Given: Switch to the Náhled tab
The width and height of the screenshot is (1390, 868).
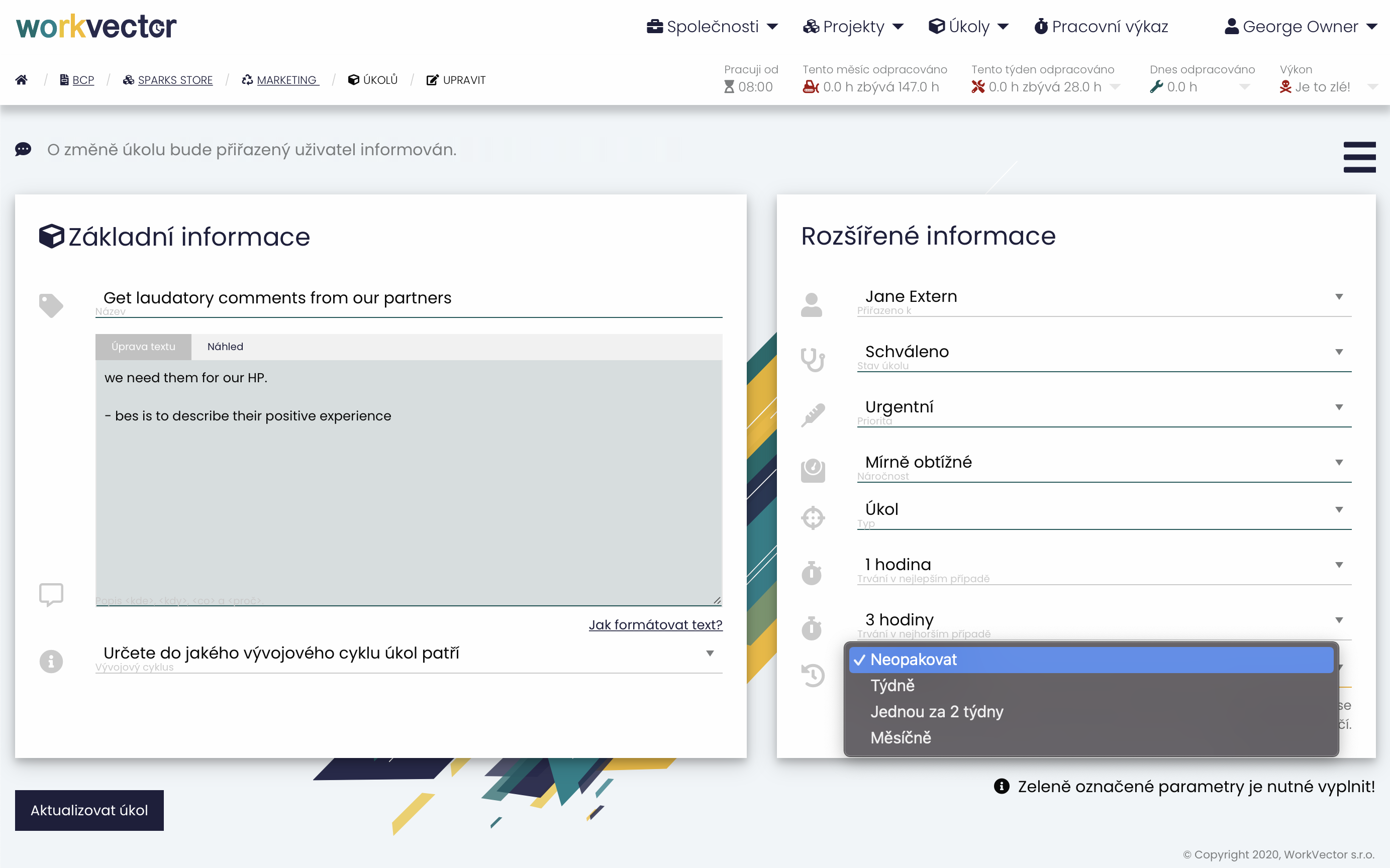Looking at the screenshot, I should [225, 347].
